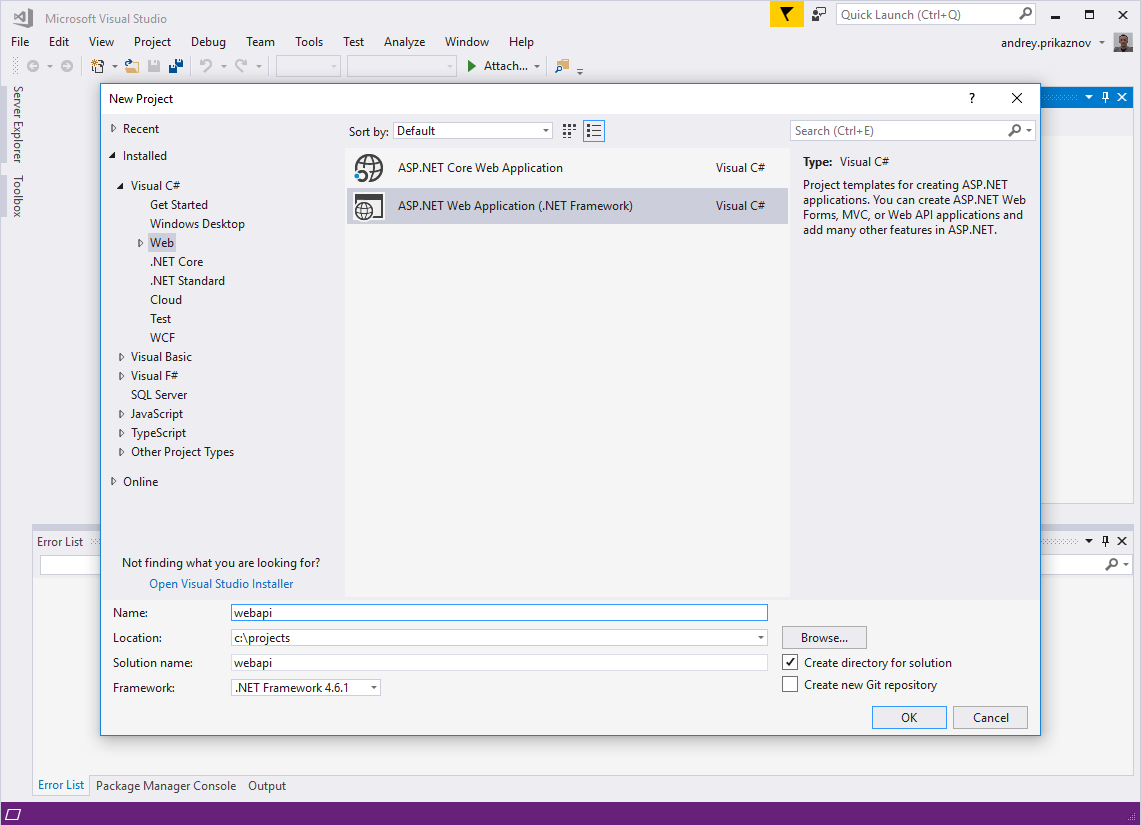Select the .NET Core category

coord(177,262)
